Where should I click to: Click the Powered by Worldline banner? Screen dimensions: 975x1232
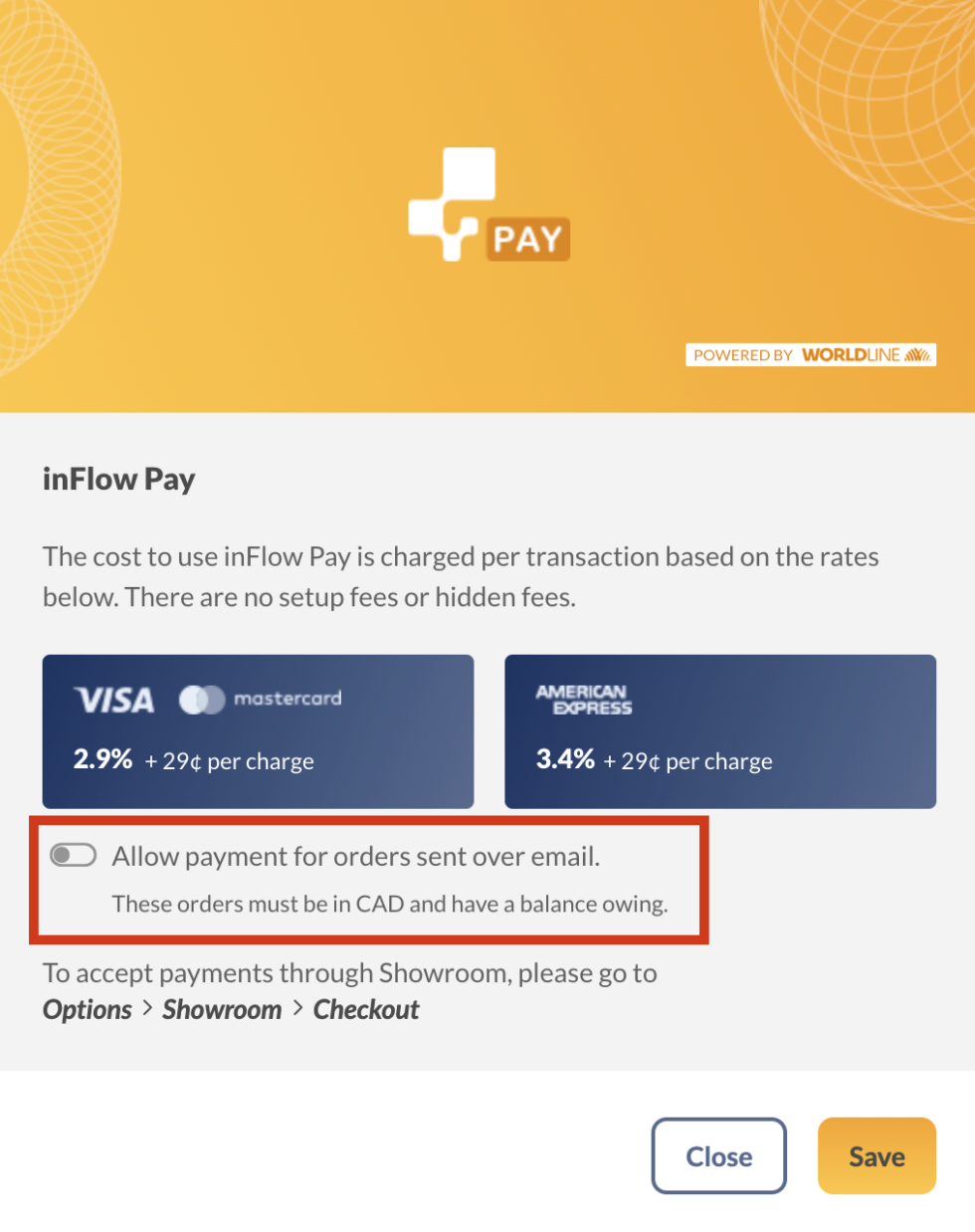pyautogui.click(x=811, y=354)
